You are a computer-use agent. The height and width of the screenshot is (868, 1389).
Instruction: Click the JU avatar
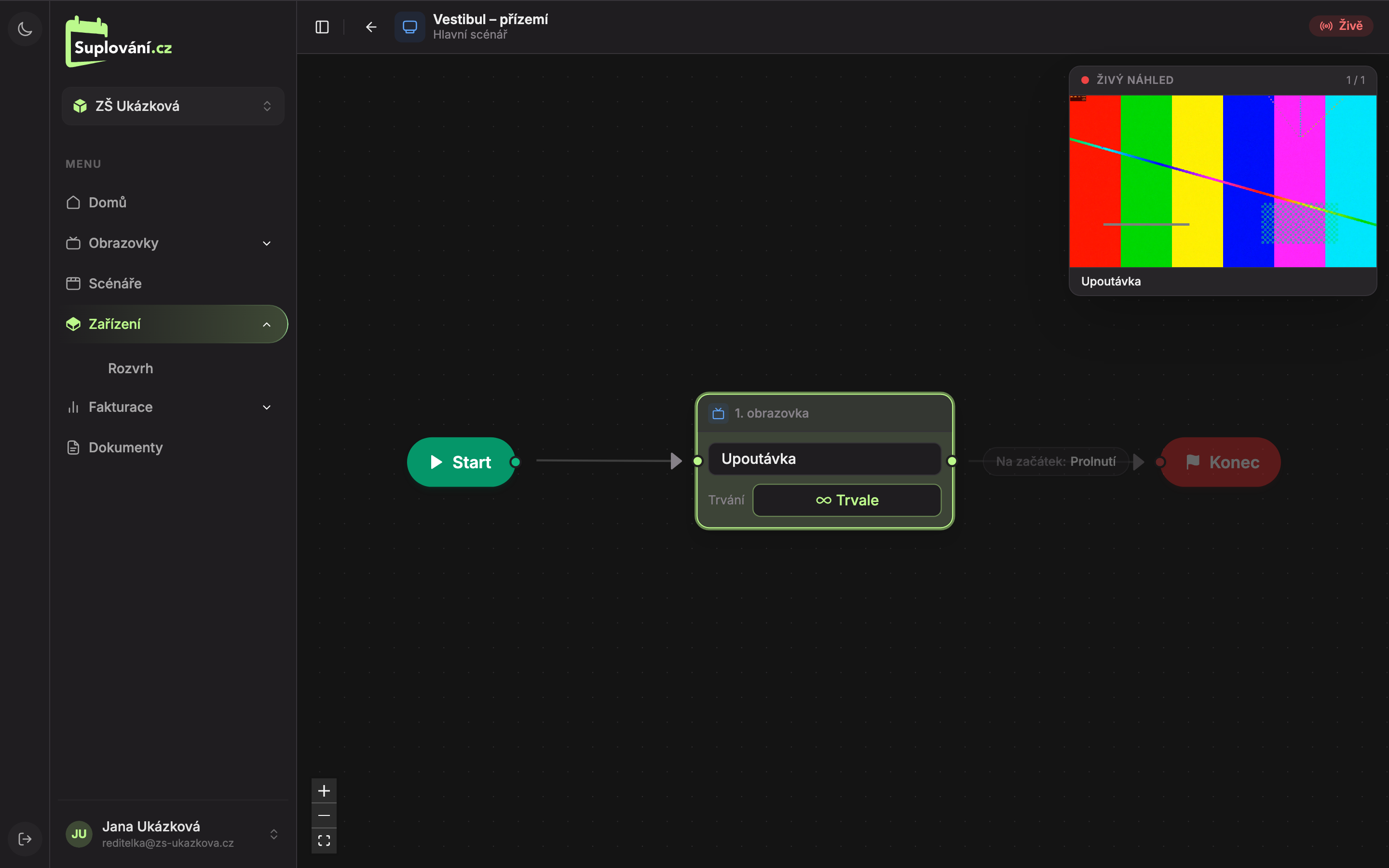79,834
